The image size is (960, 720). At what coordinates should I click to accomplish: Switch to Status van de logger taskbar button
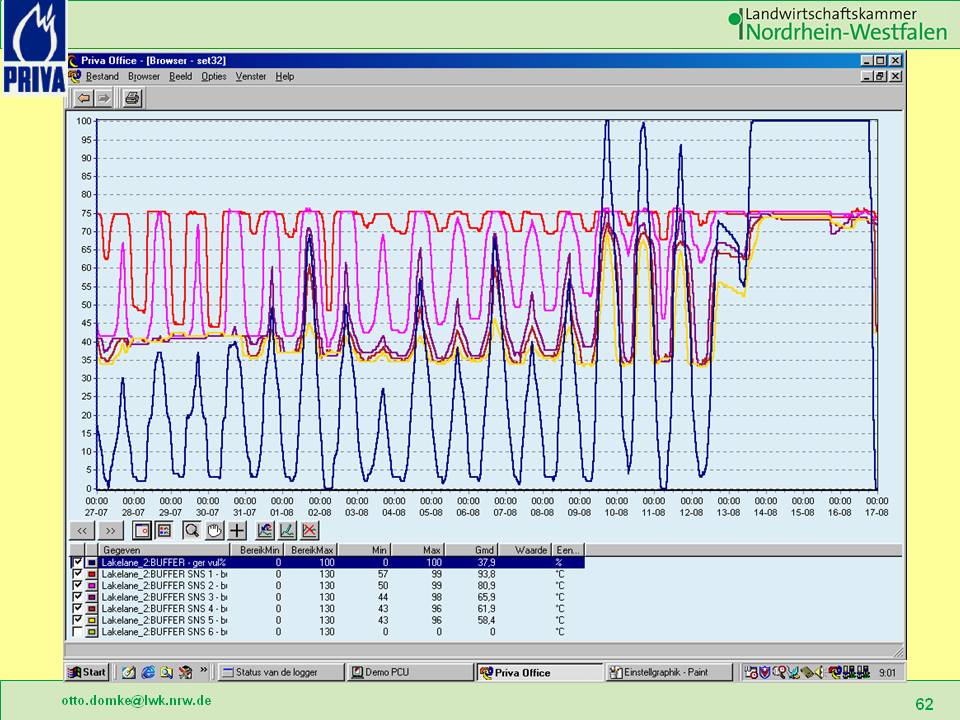click(280, 672)
